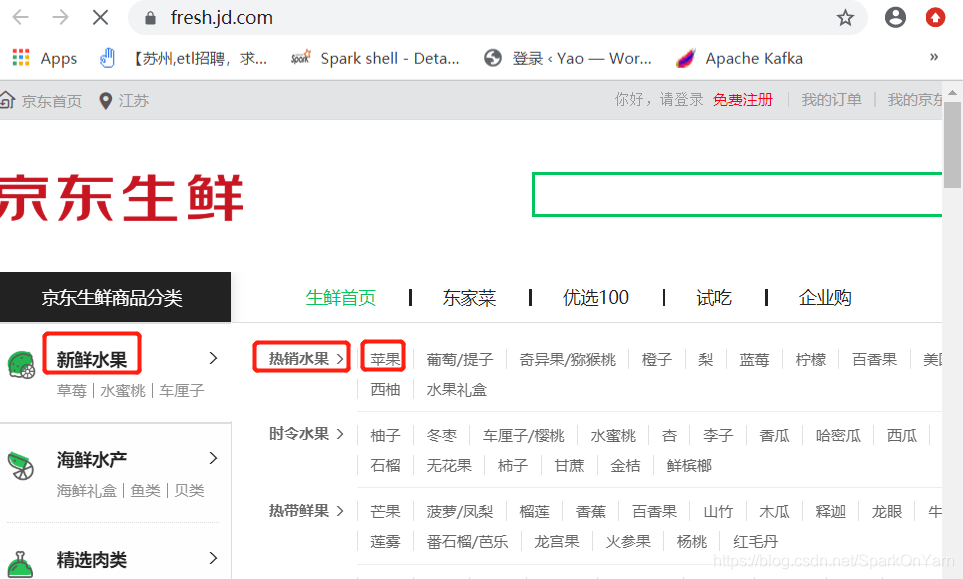Image resolution: width=963 pixels, height=579 pixels.
Task: Switch to the 东家菜 tab
Action: (x=469, y=297)
